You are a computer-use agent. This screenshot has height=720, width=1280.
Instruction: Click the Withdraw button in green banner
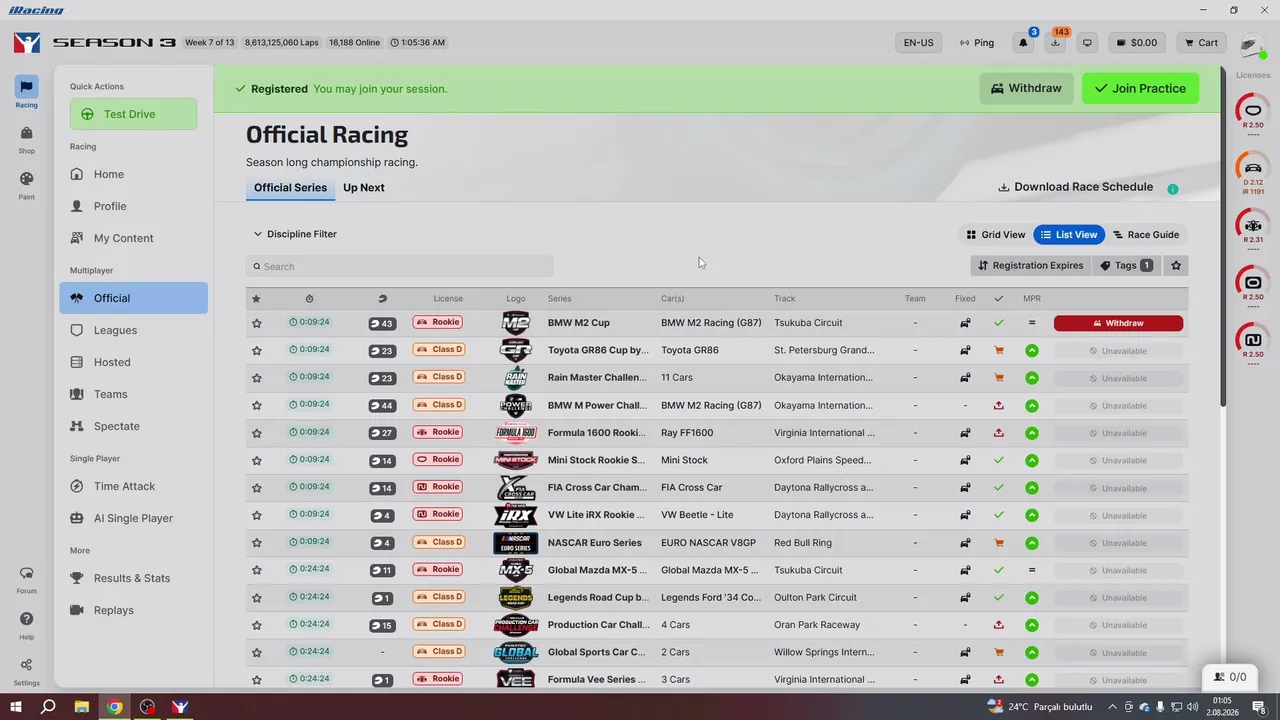1026,88
